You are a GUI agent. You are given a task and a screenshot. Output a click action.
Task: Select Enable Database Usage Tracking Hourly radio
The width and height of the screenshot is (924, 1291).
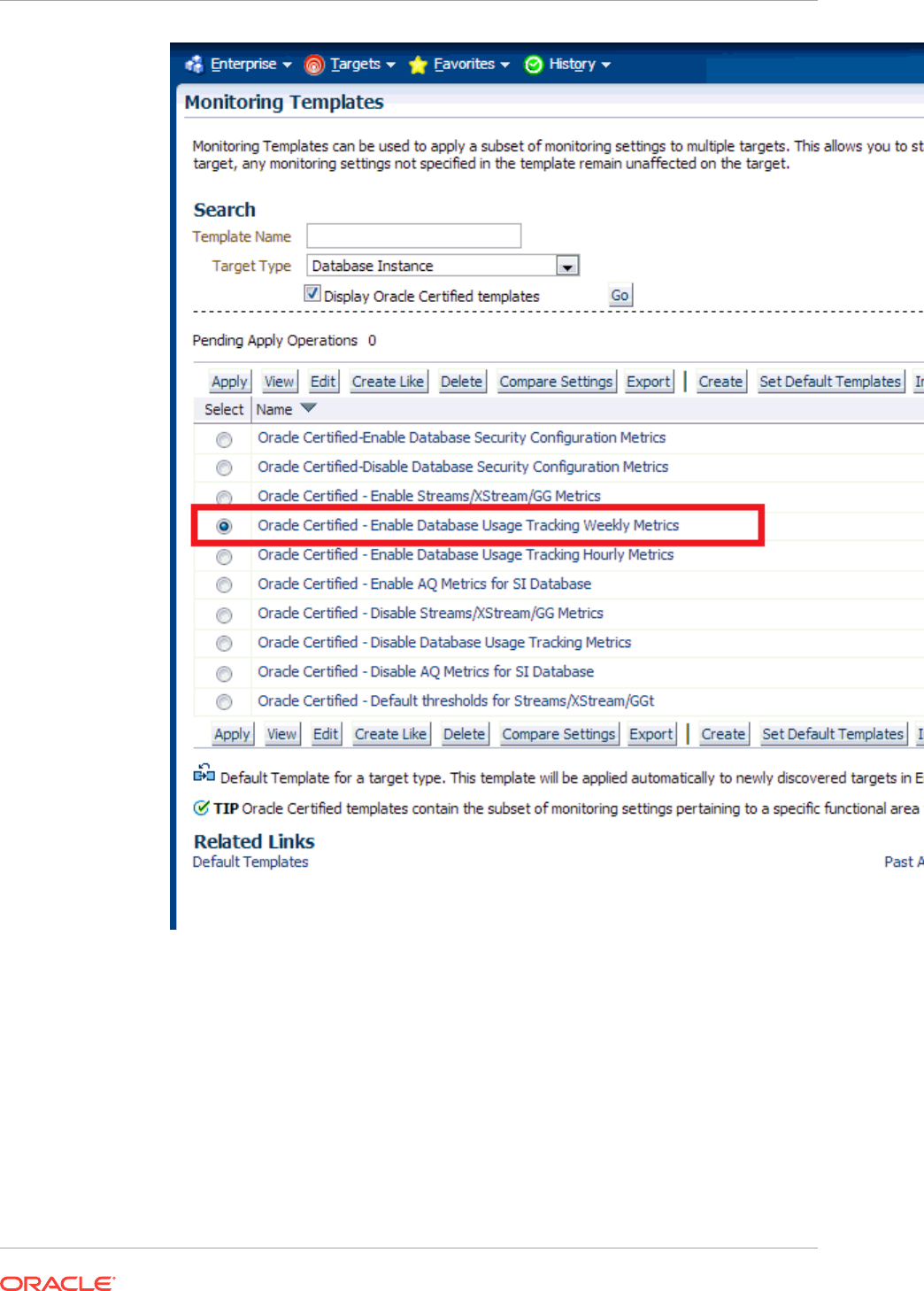(224, 556)
